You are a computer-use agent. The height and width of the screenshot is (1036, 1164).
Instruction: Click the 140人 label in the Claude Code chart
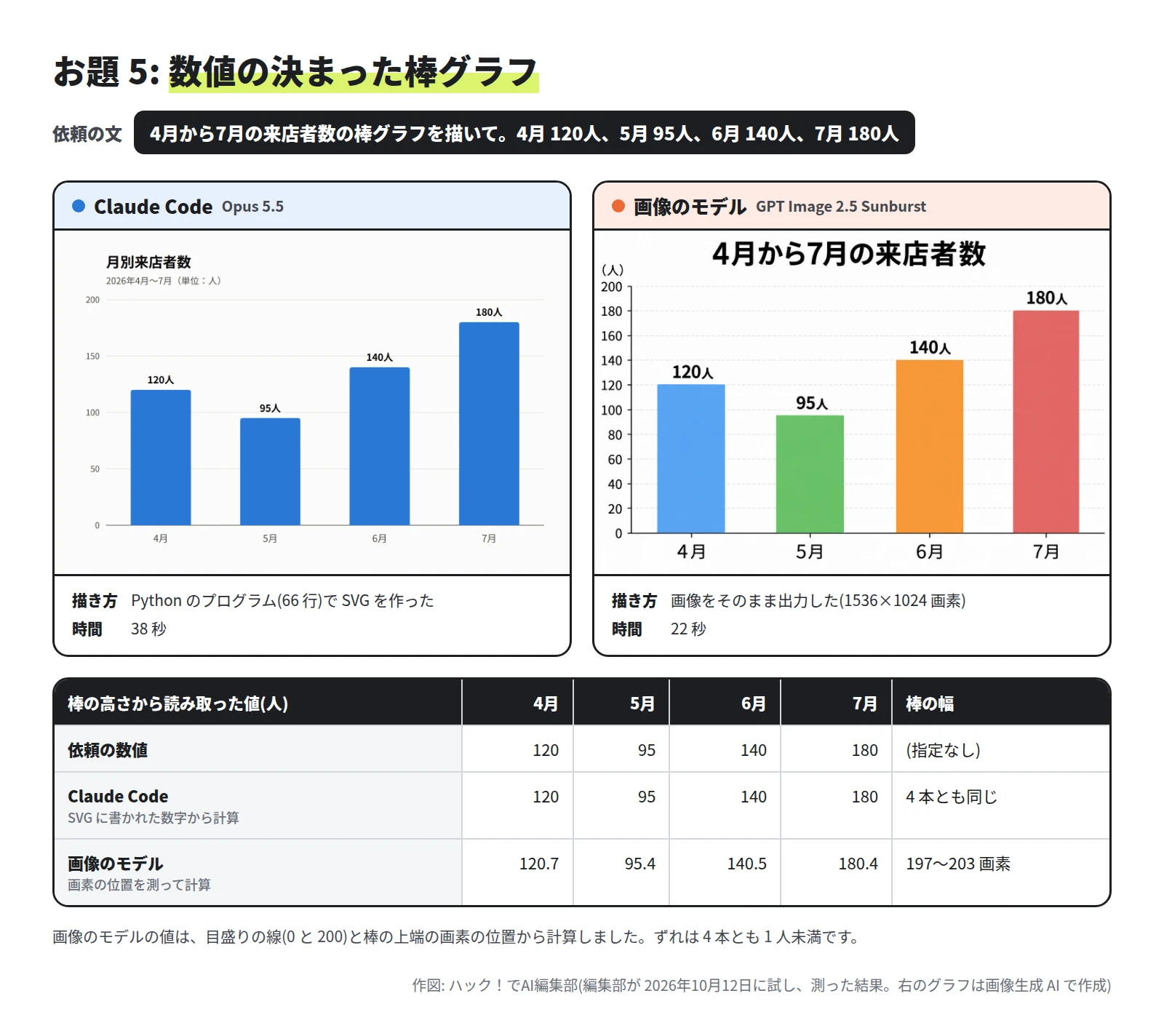pyautogui.click(x=379, y=357)
